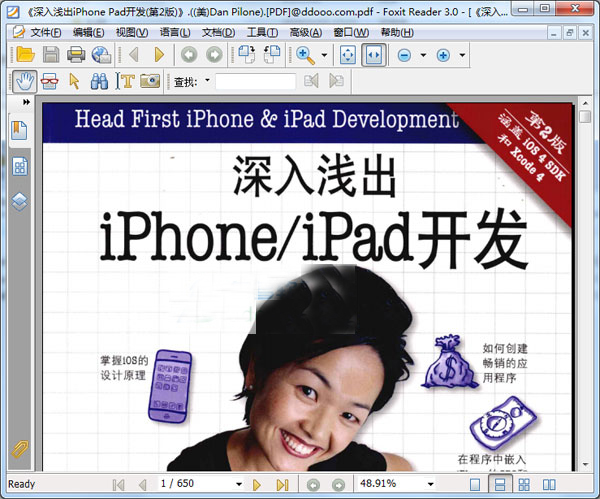Open the 查找 options dropdown arrow
The width and height of the screenshot is (600, 499).
coord(207,80)
